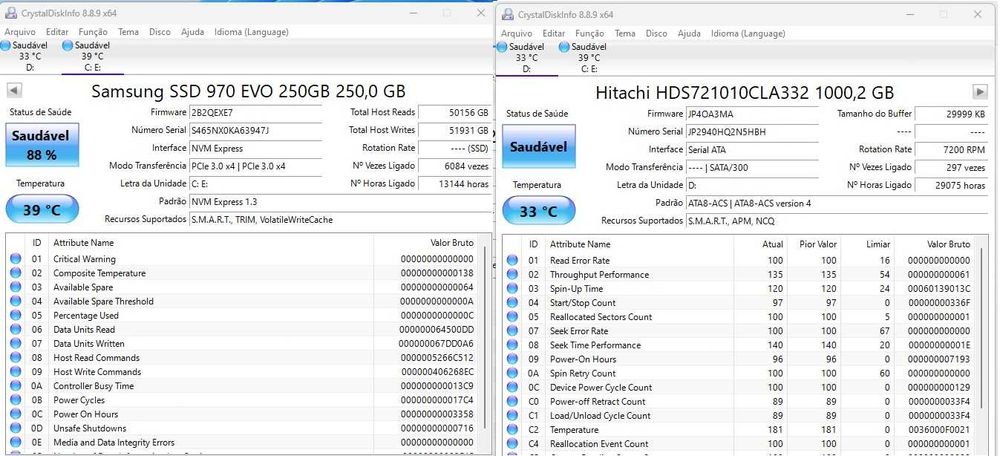This screenshot has width=1000, height=456.
Task: Click status orb for Load/Unload Cycle Count
Action: tap(512, 415)
